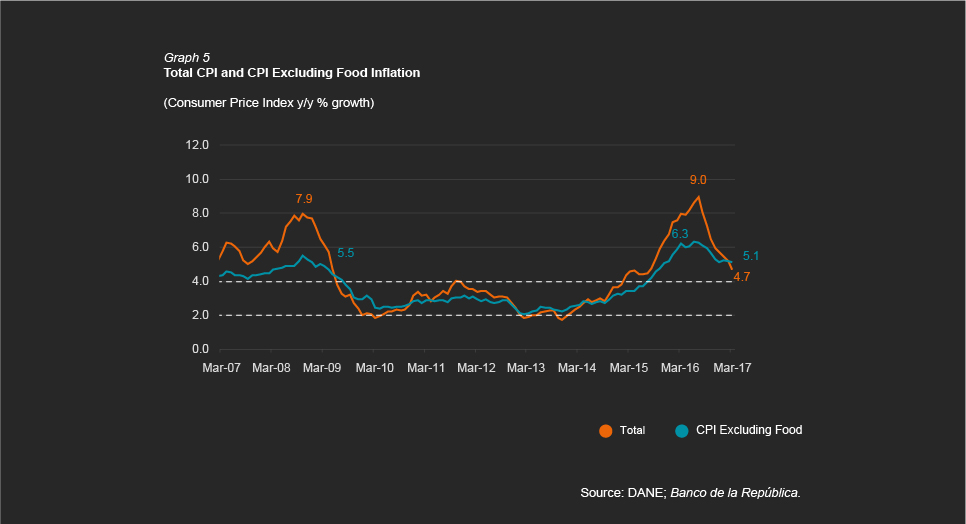966x524 pixels.
Task: Select the Mar-07 x-axis label
Action: pyautogui.click(x=221, y=368)
